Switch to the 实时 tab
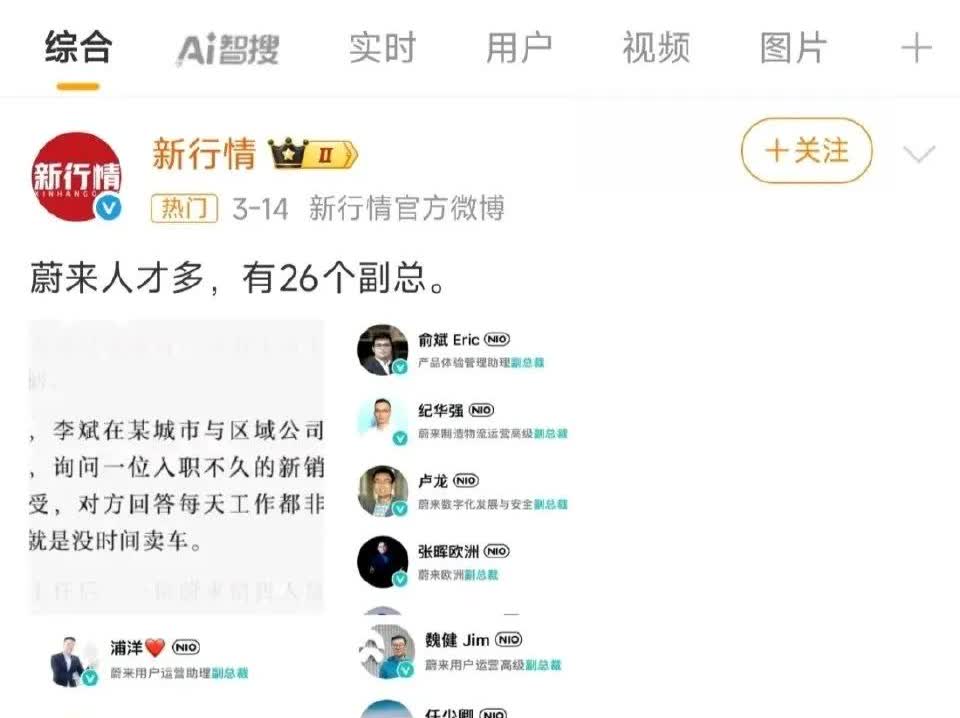The height and width of the screenshot is (718, 960). click(x=382, y=48)
